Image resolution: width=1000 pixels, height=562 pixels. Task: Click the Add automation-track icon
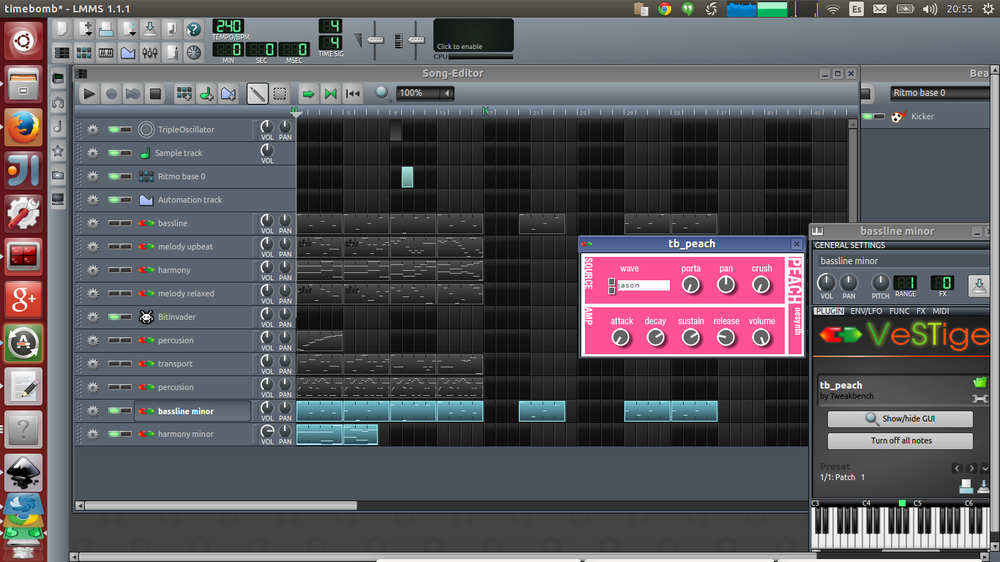[228, 94]
